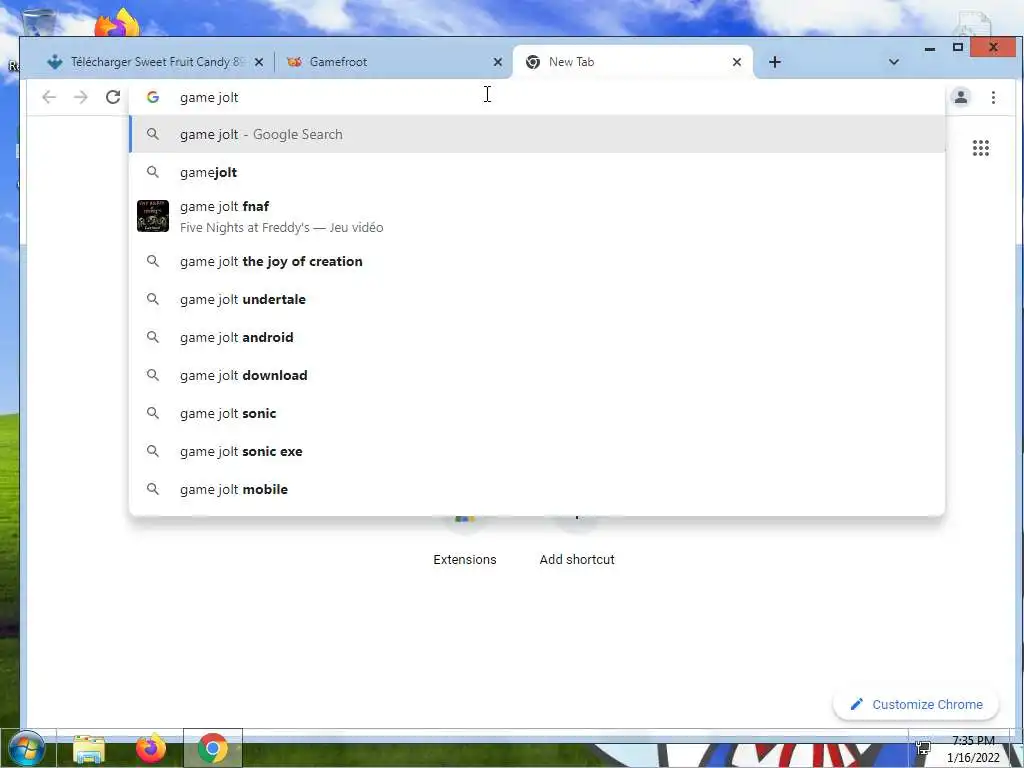This screenshot has height=768, width=1024.
Task: Click the Chrome taskbar icon
Action: point(212,748)
